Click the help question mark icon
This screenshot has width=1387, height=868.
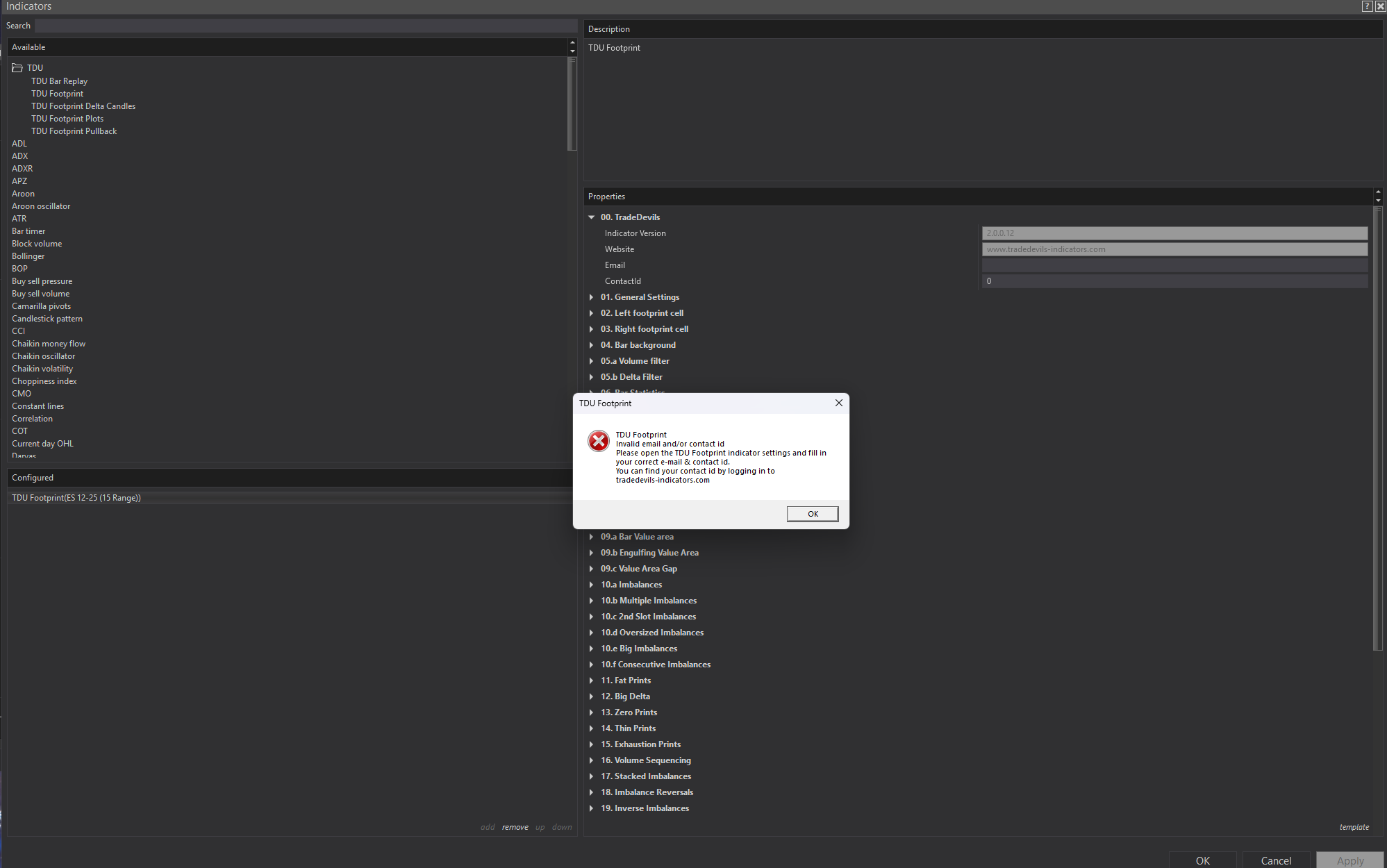pos(1366,6)
